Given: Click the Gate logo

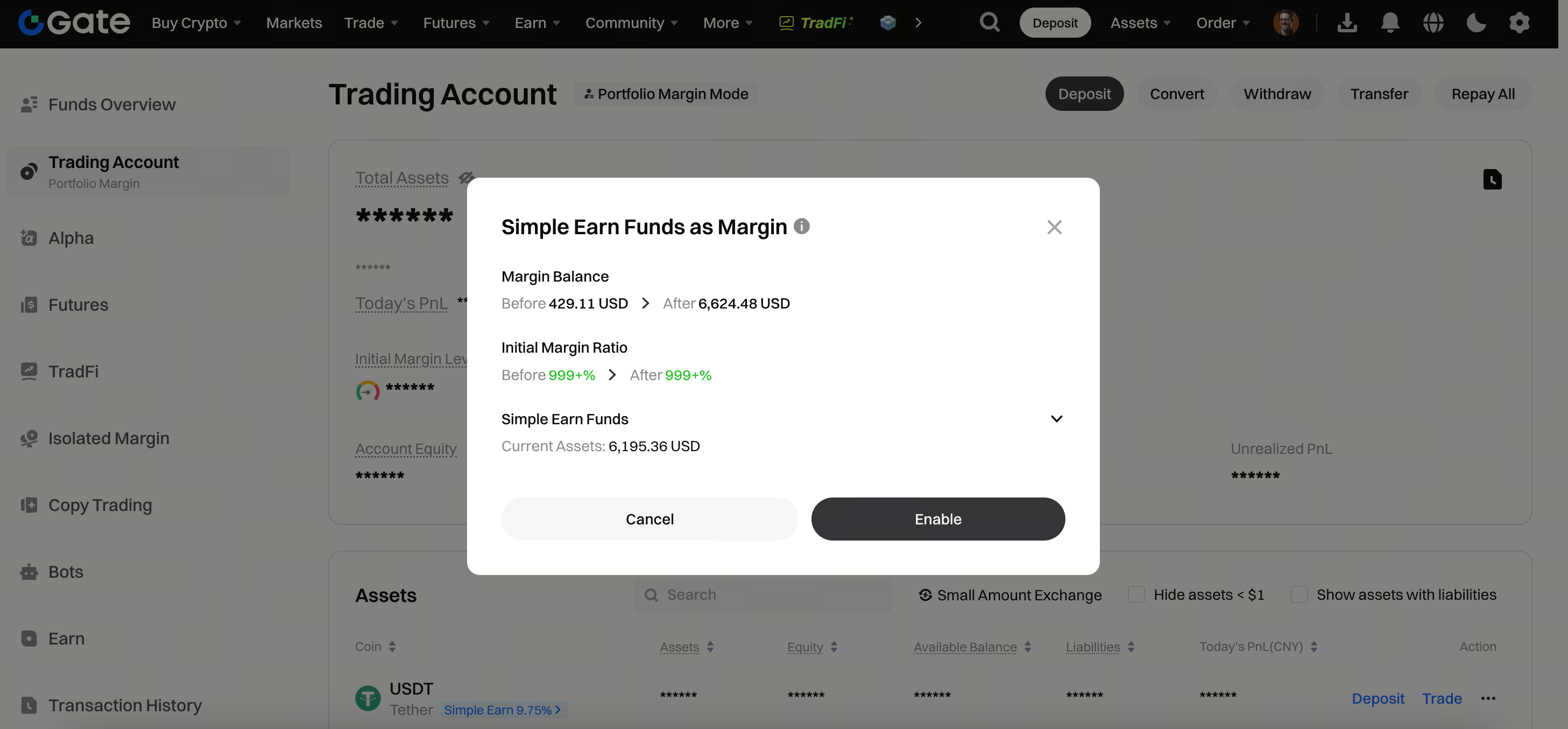Looking at the screenshot, I should point(74,23).
